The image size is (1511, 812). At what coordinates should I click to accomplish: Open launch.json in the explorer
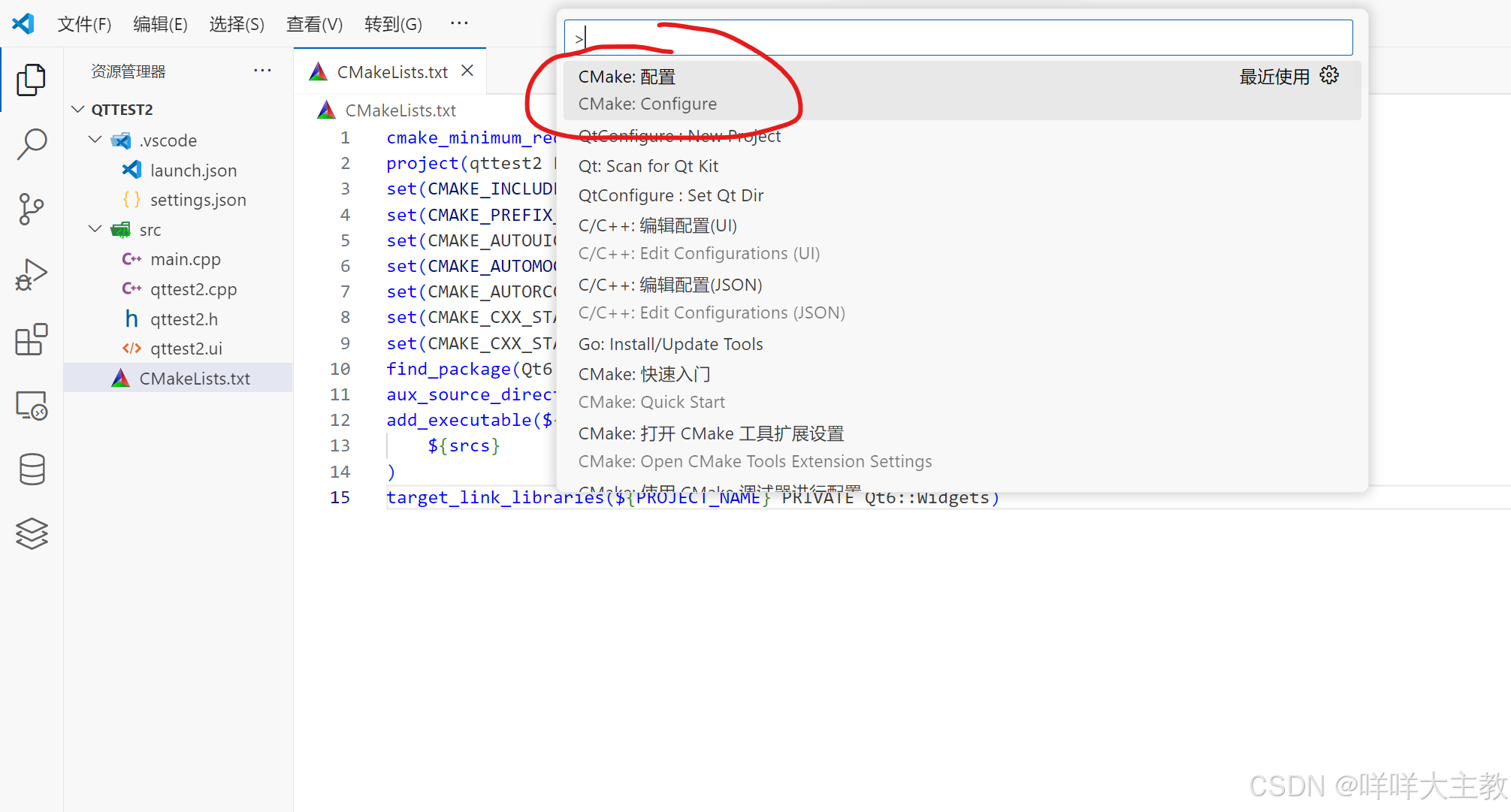coord(178,170)
